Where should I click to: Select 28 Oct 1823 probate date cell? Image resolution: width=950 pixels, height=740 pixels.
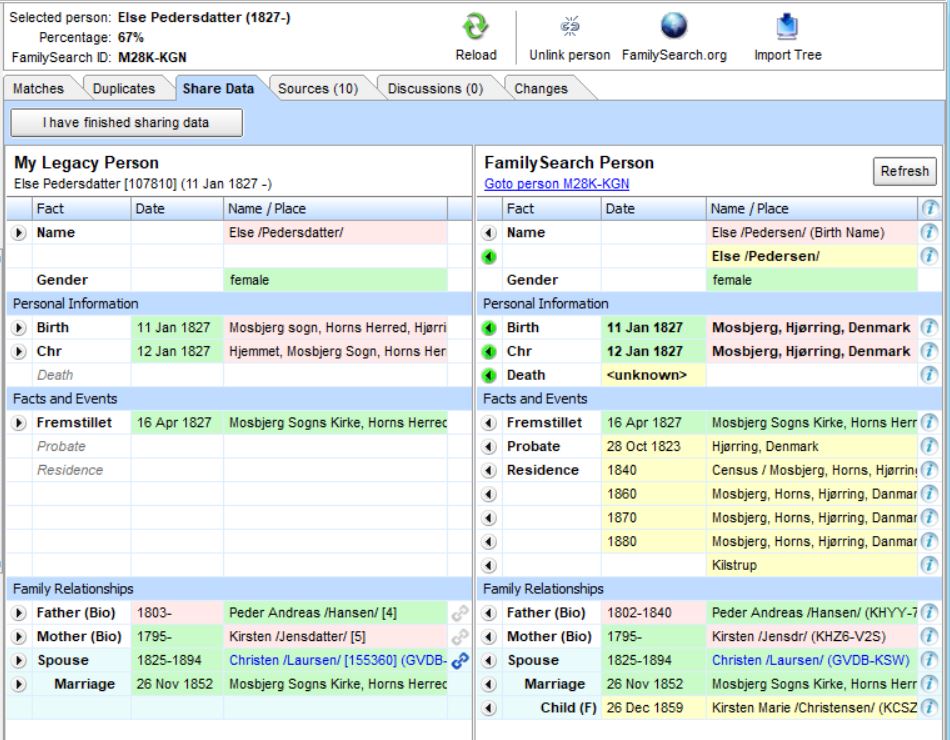(x=653, y=447)
